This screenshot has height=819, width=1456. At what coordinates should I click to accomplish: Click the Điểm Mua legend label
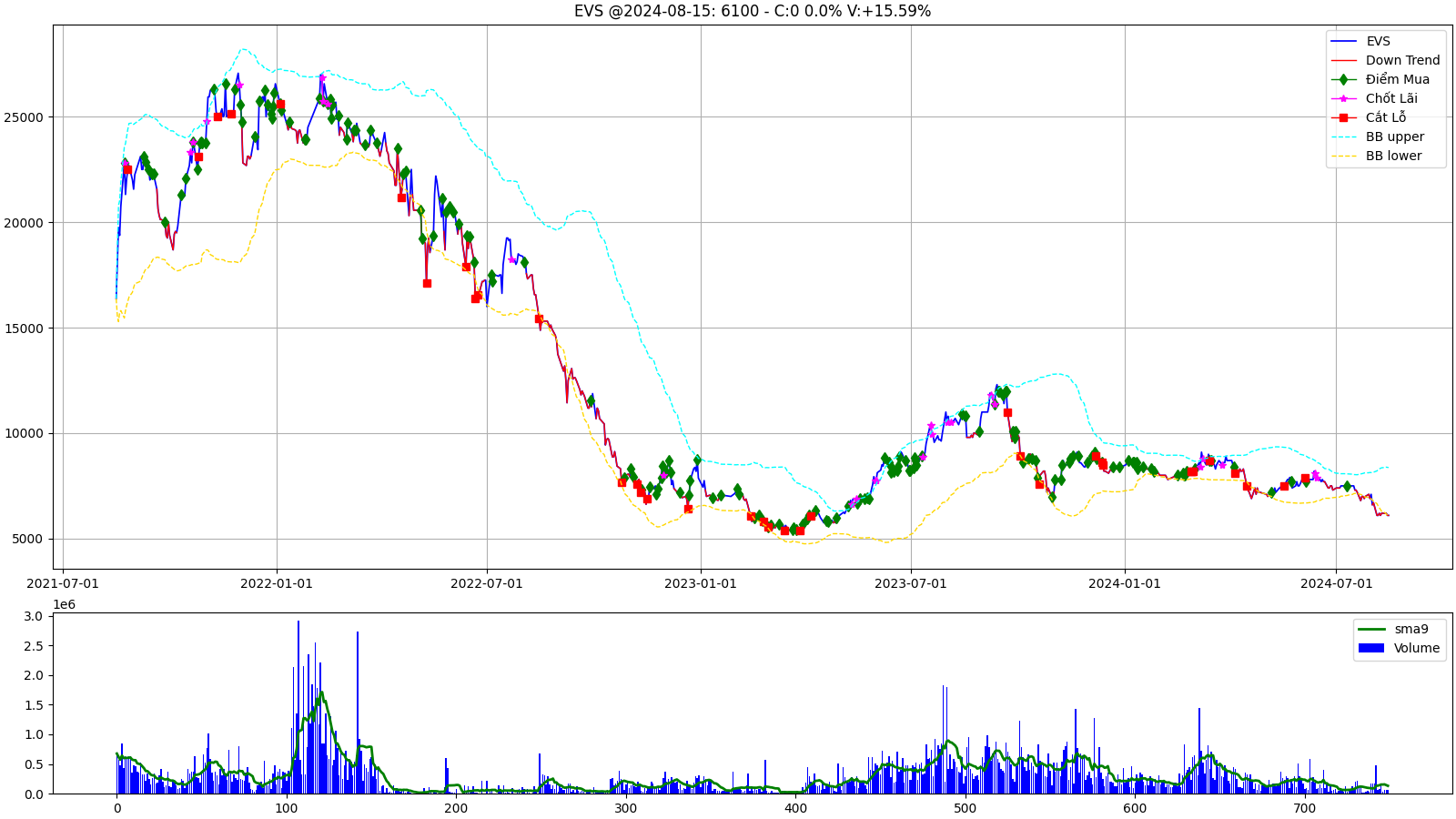coord(1397,79)
